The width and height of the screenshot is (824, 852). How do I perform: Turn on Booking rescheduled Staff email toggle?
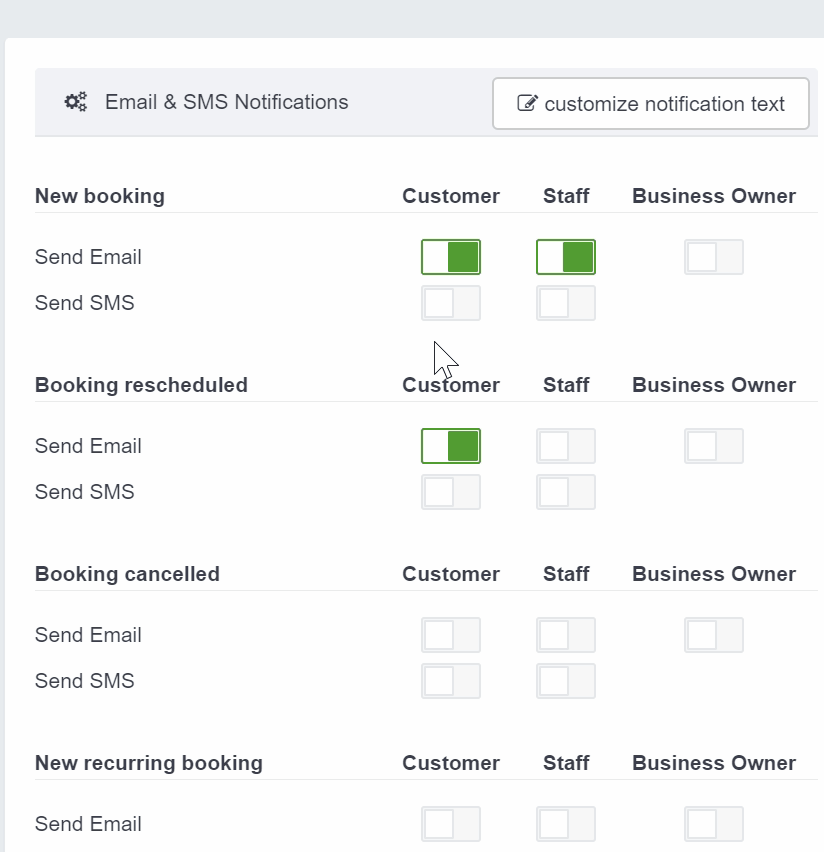(x=566, y=446)
